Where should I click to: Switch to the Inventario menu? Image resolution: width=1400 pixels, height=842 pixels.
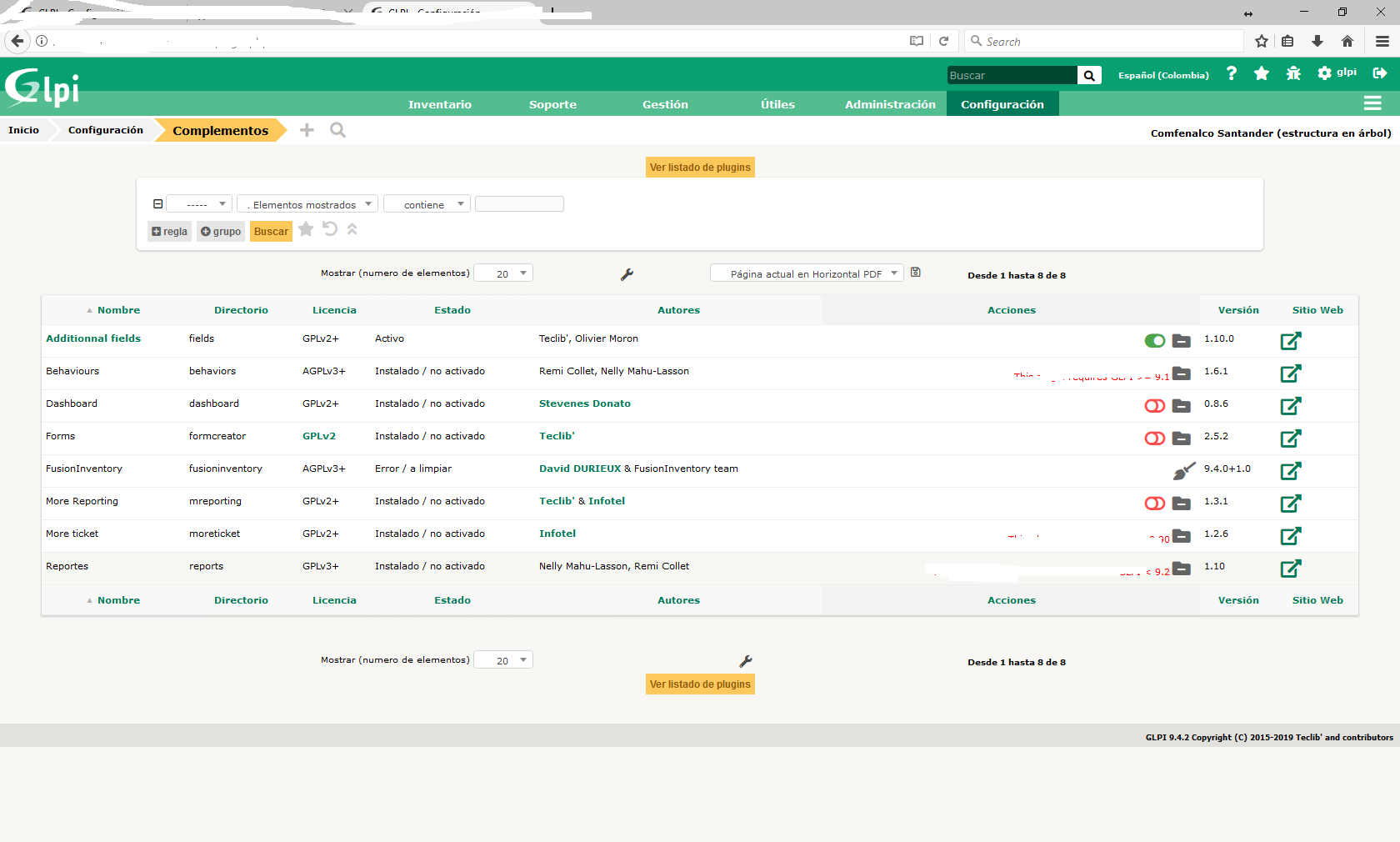[x=440, y=103]
